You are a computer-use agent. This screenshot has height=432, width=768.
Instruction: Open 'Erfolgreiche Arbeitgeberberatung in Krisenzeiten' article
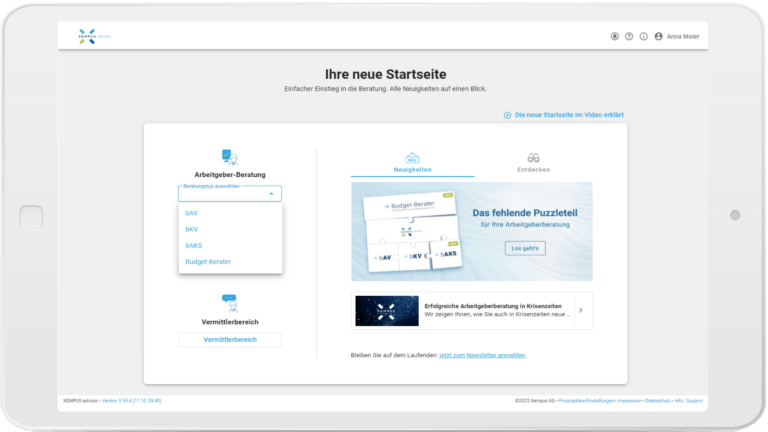(x=493, y=306)
